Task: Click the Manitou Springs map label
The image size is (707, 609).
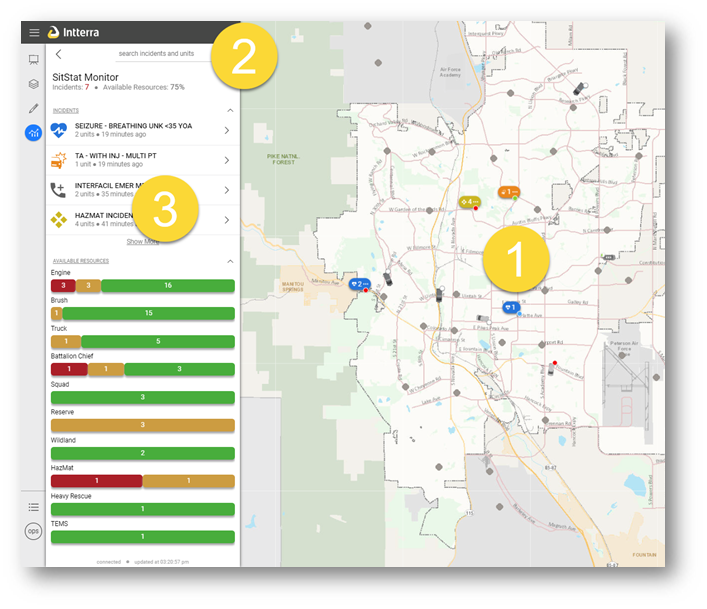Action: tap(293, 287)
